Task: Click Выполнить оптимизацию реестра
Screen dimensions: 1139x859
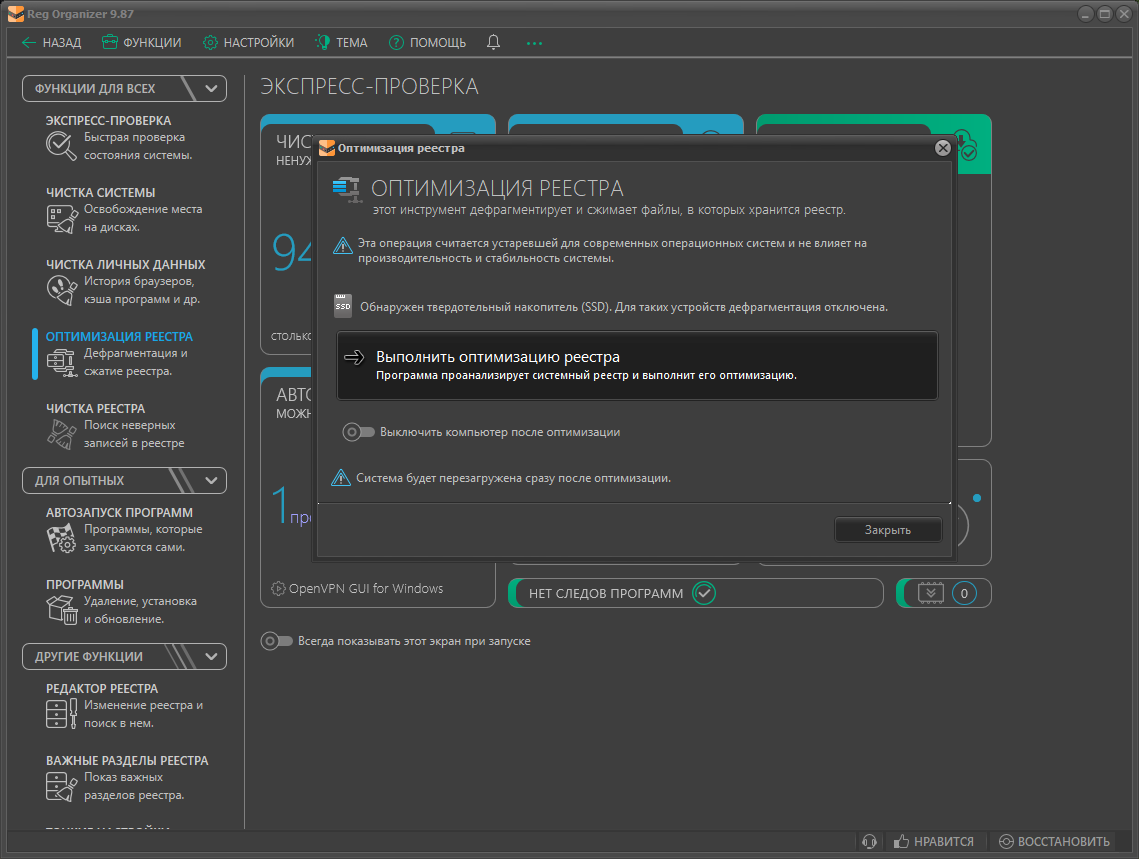Action: (x=637, y=365)
